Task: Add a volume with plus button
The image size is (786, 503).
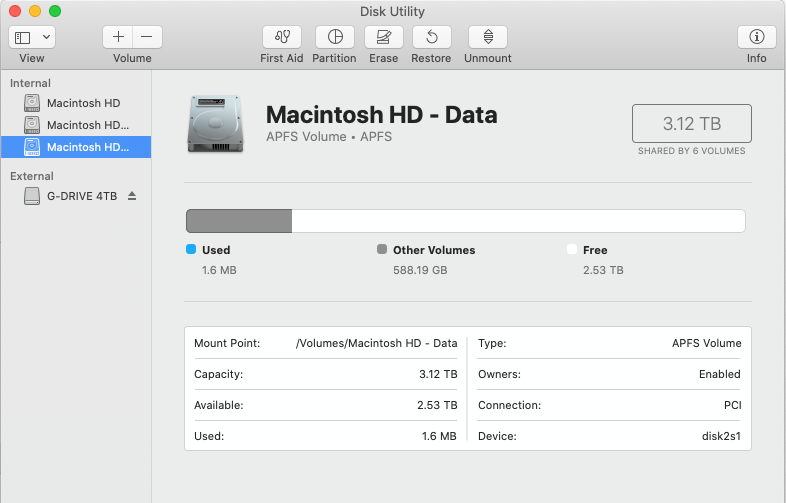Action: [118, 37]
